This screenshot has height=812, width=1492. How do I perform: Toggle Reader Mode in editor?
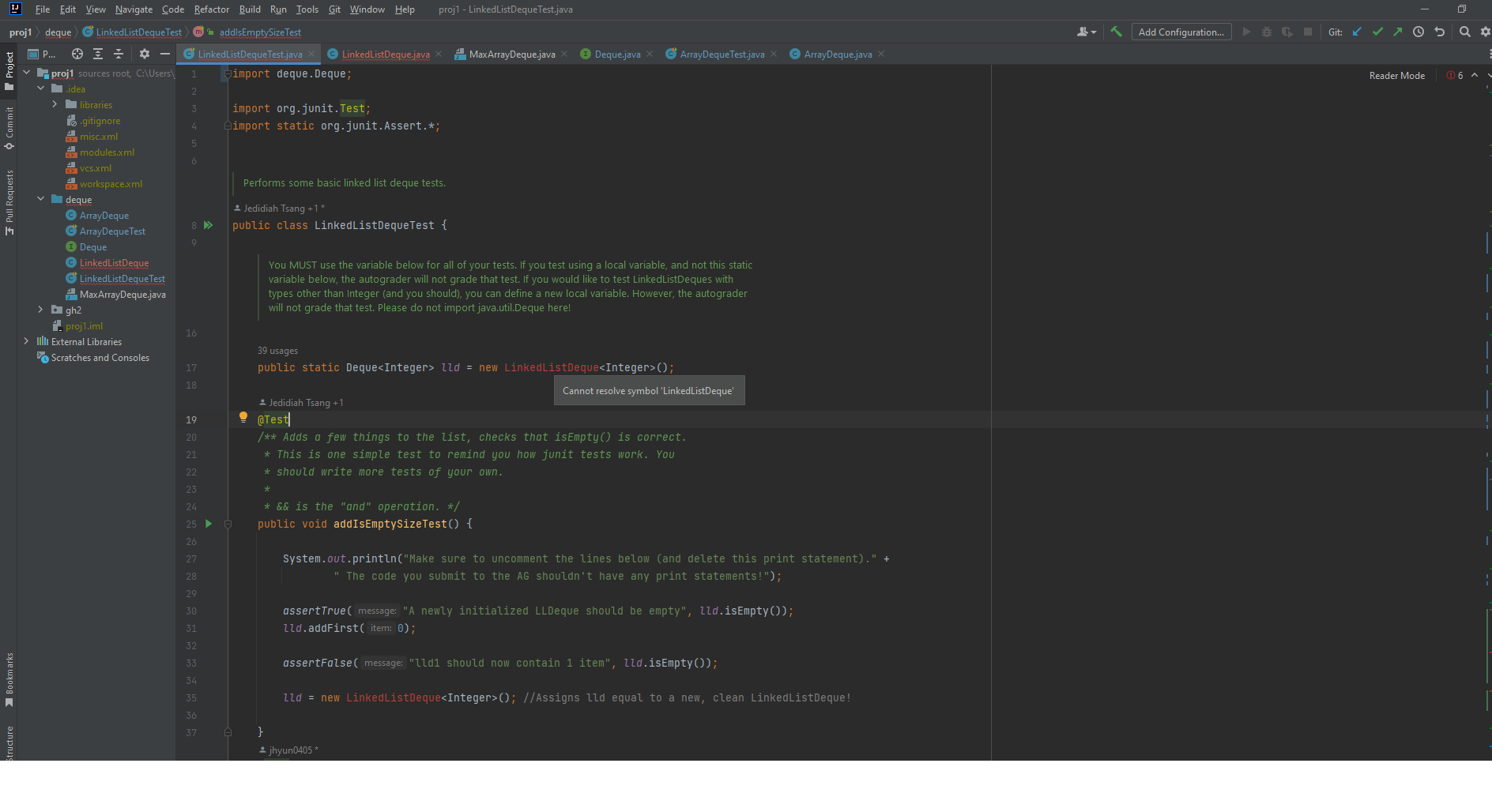pos(1396,76)
